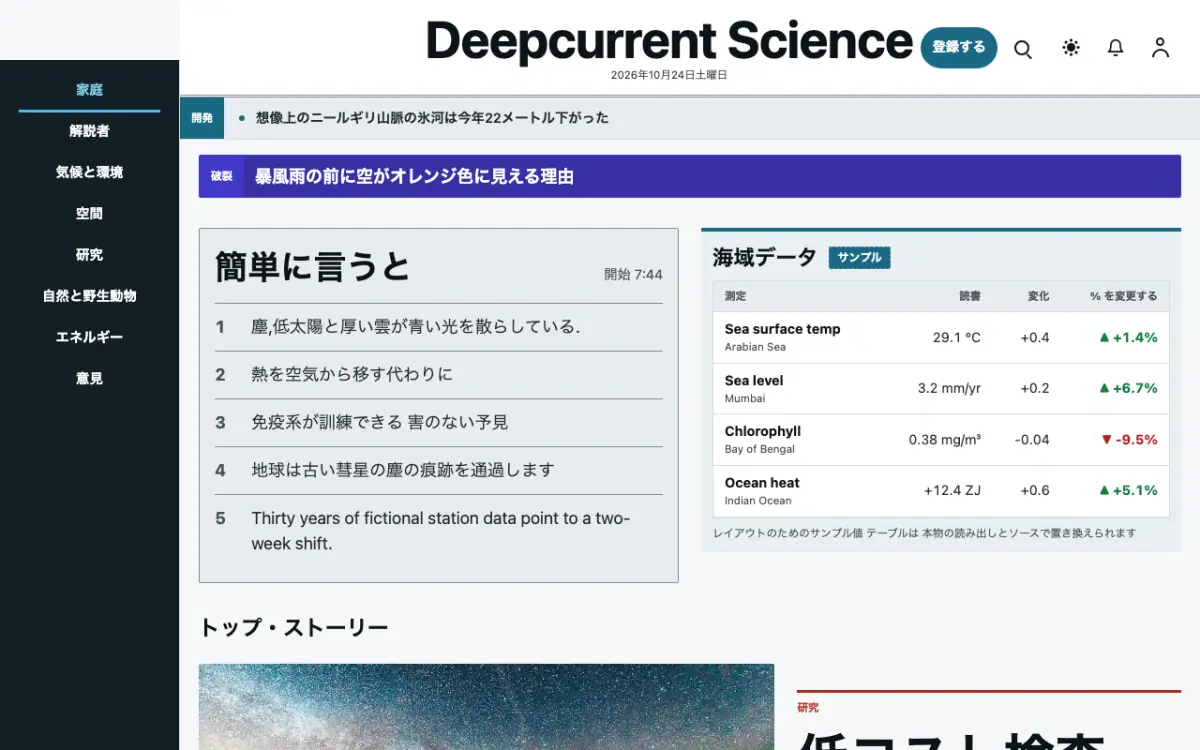The width and height of the screenshot is (1200, 750).
Task: Click the +1.4% change value
Action: coord(1128,338)
